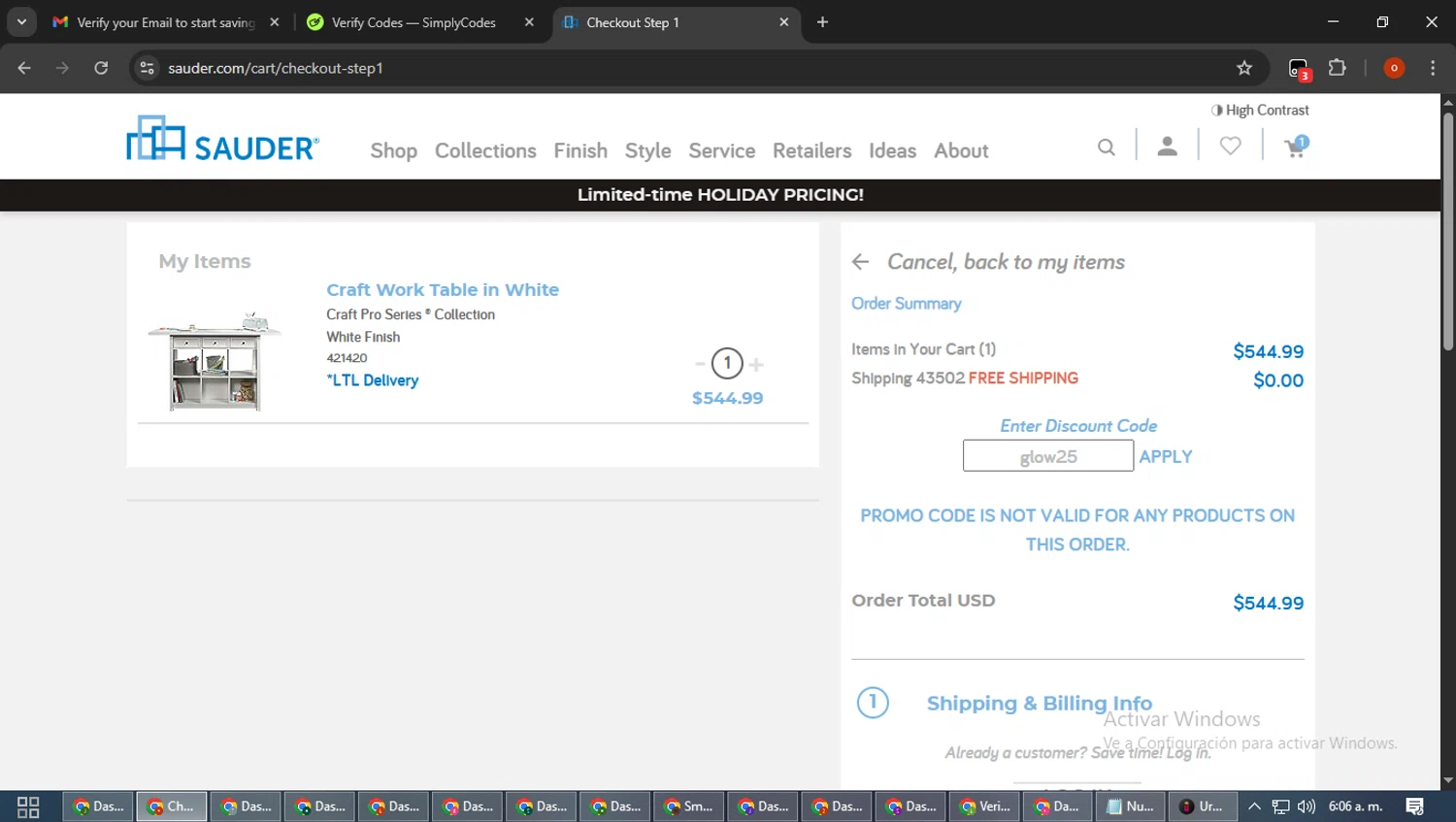The image size is (1456, 822).
Task: Click the craft table product thumbnail
Action: coord(215,361)
